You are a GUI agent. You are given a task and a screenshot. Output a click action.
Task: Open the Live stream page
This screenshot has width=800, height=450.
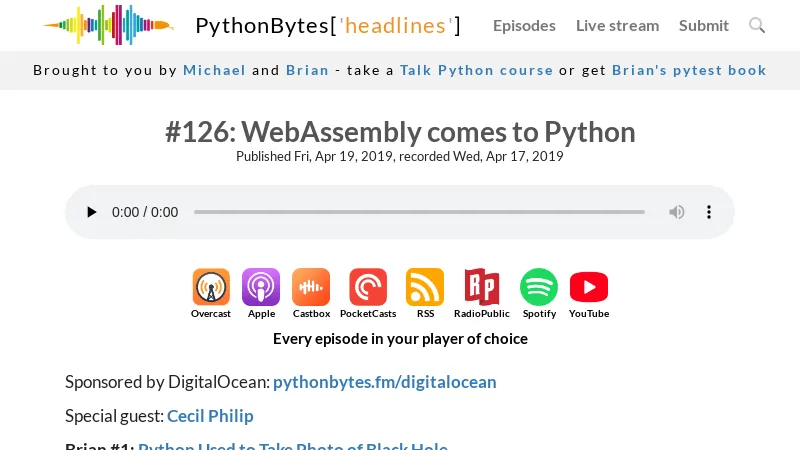[617, 26]
